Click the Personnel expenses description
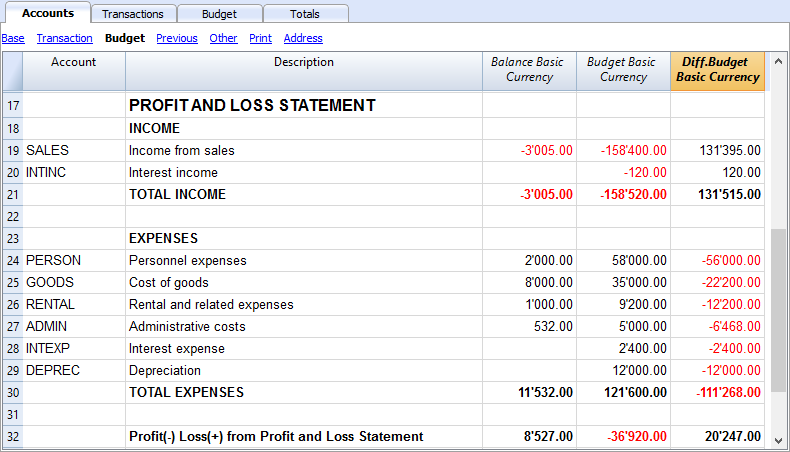 click(x=304, y=261)
